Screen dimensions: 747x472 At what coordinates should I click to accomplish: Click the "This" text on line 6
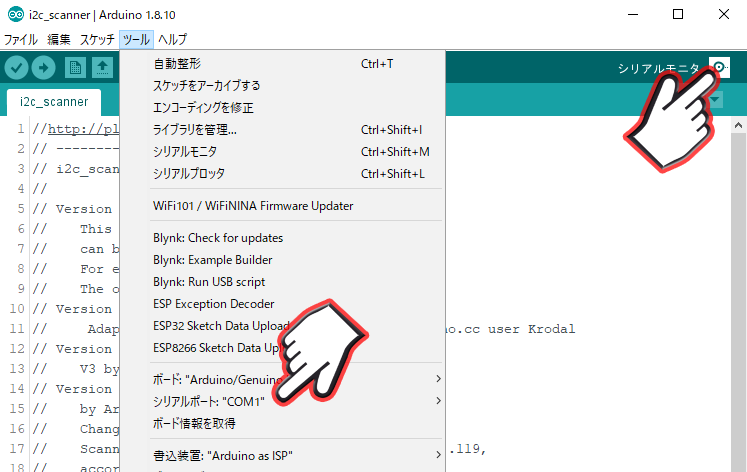(96, 229)
